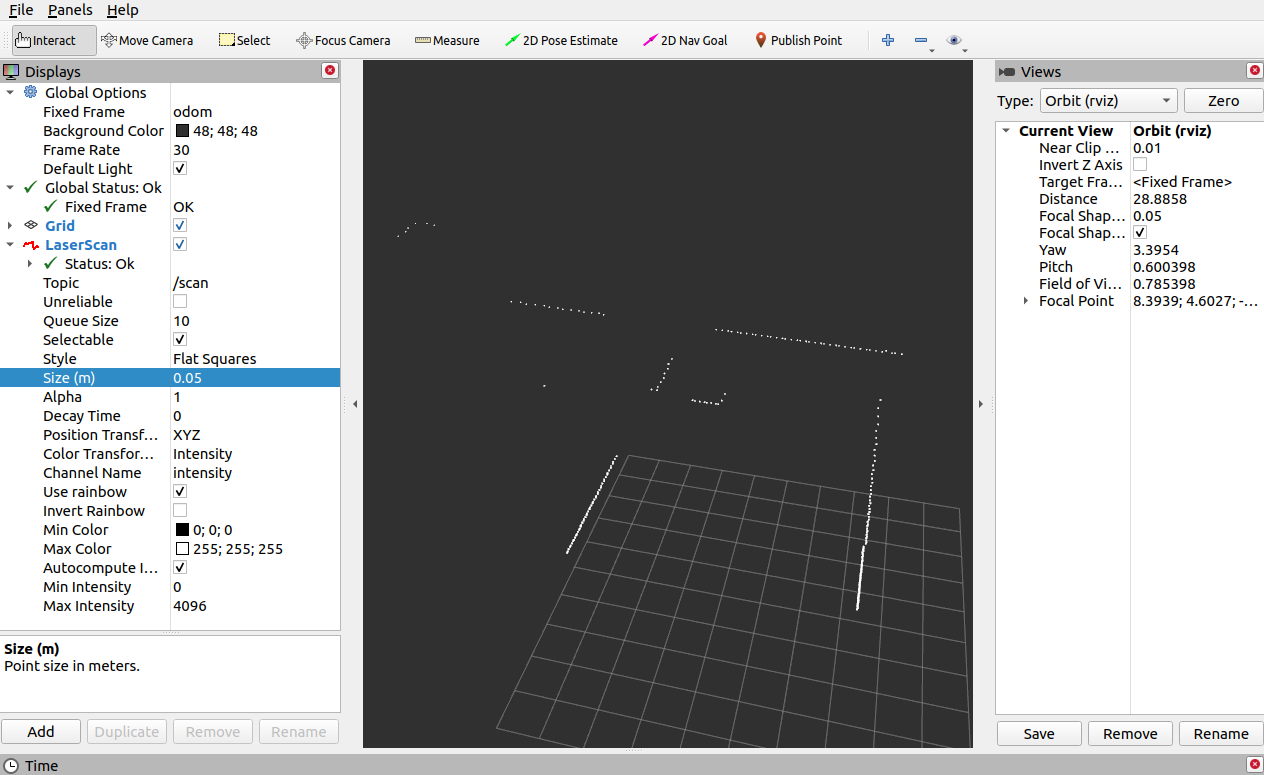Click the red LaserScan display icon
The height and width of the screenshot is (775, 1264).
30,245
